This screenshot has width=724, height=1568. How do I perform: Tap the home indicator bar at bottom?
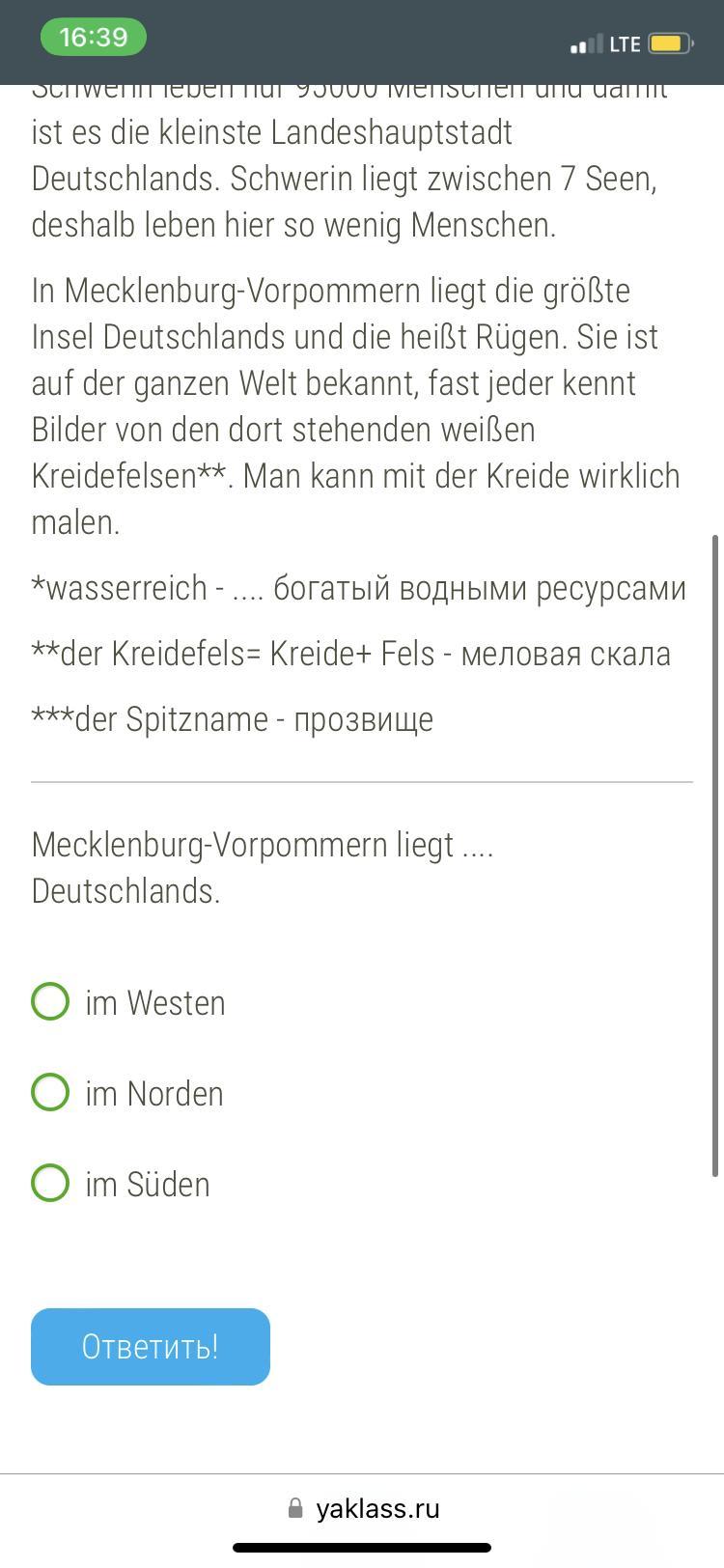(x=362, y=1548)
